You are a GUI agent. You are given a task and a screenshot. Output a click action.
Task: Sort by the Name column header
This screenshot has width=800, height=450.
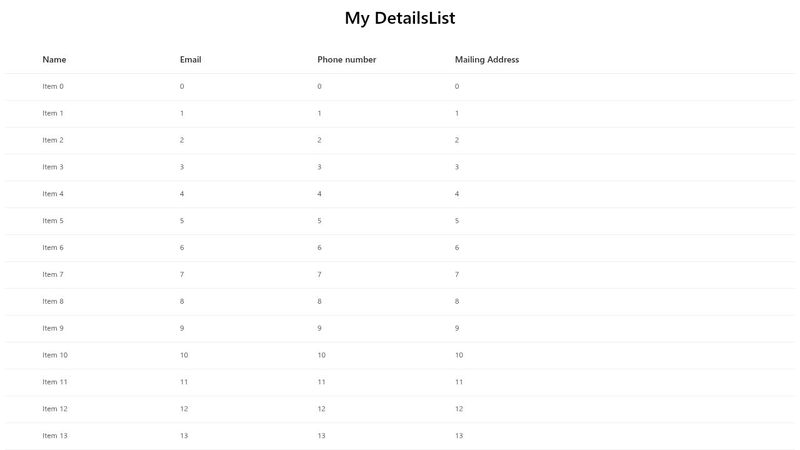click(54, 60)
